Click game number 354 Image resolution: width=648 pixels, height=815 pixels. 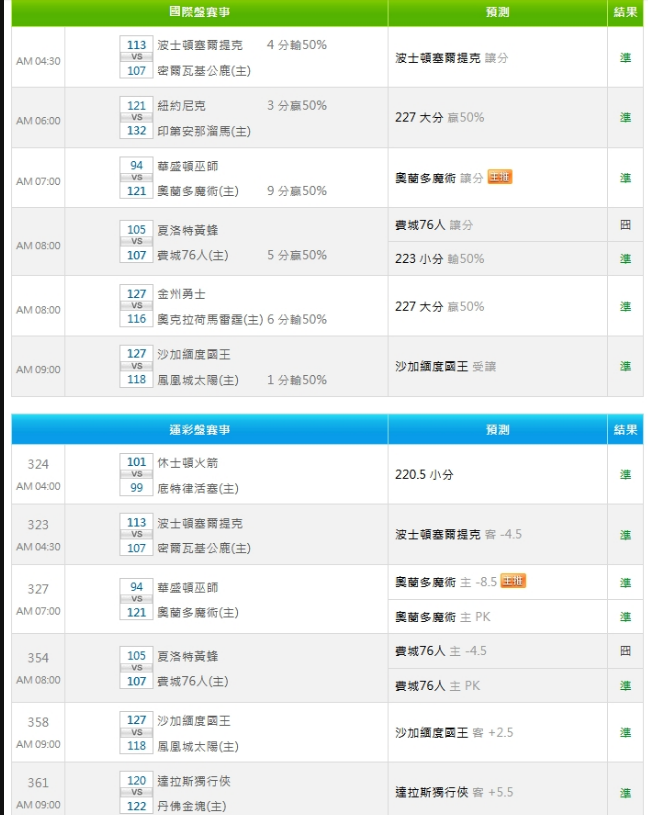[38, 658]
